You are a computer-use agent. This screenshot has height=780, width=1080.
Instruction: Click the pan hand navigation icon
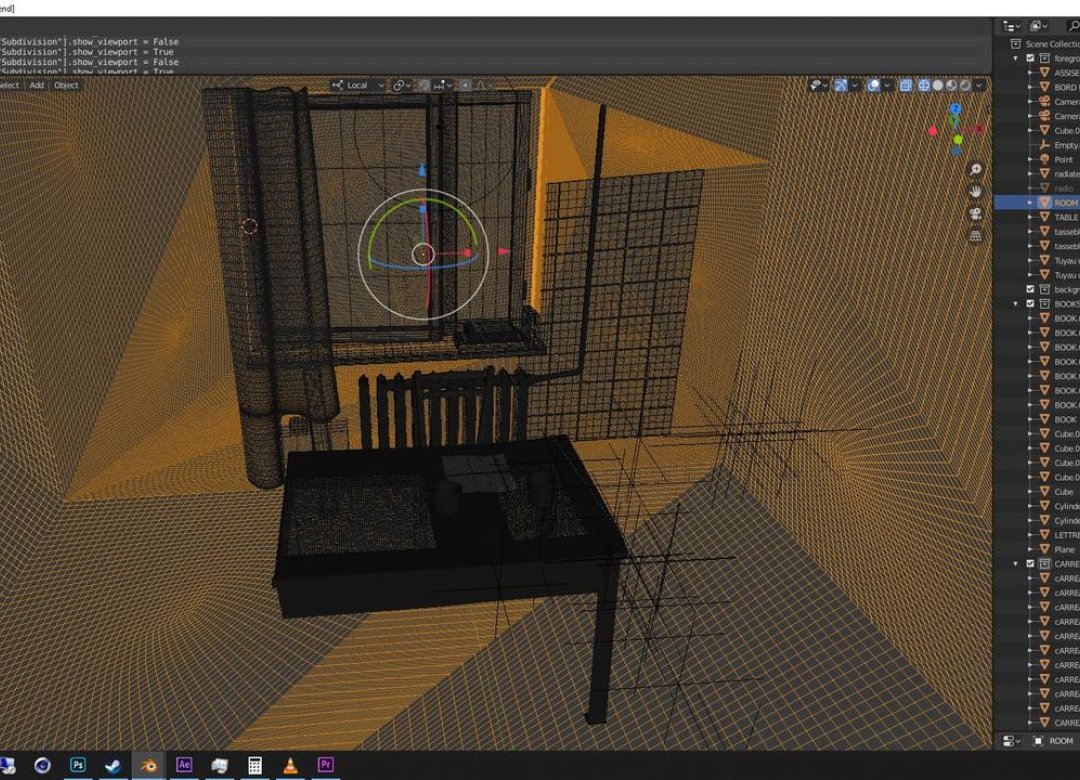[x=975, y=192]
